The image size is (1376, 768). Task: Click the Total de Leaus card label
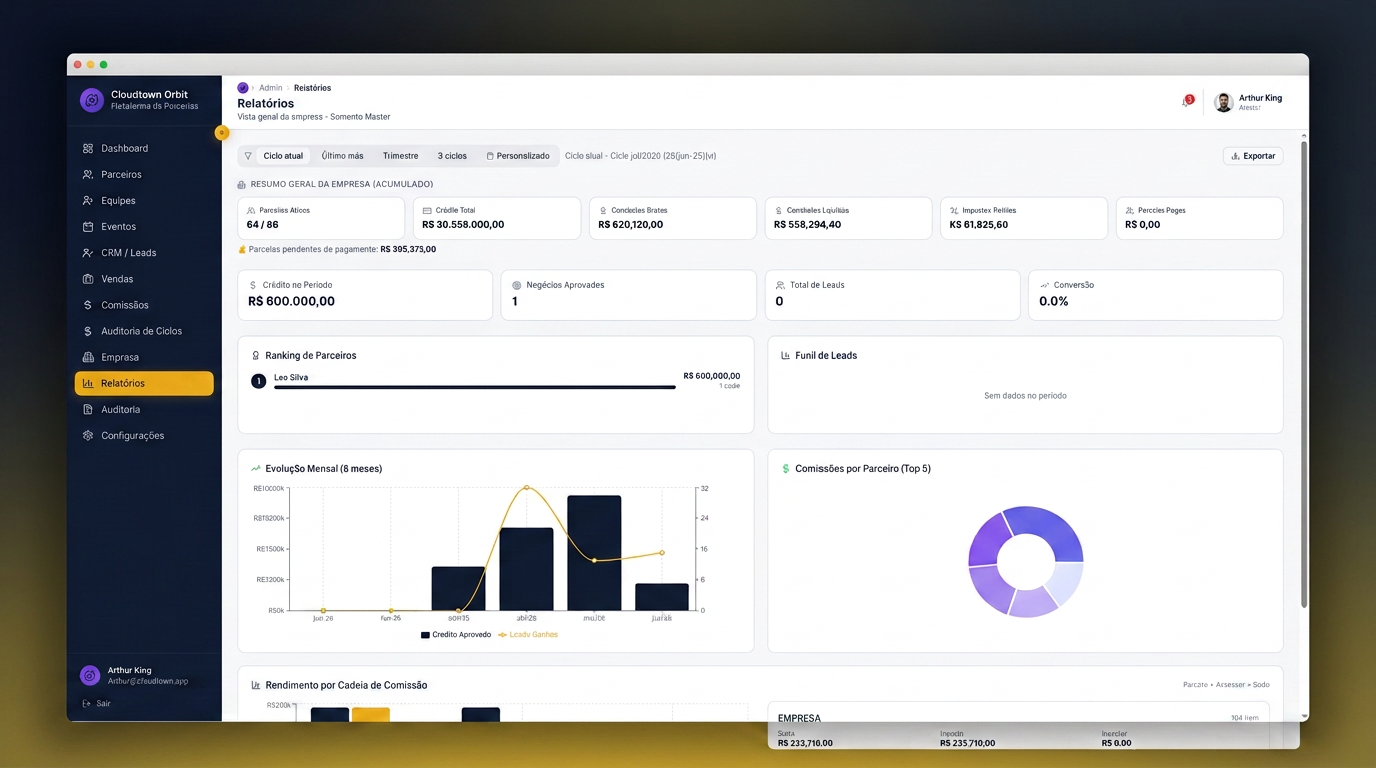(x=817, y=285)
